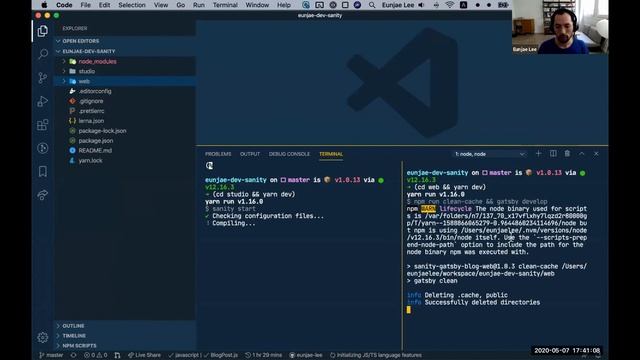Screen dimensions: 640x360
Task: Start Live Share from status bar
Action: 144,355
